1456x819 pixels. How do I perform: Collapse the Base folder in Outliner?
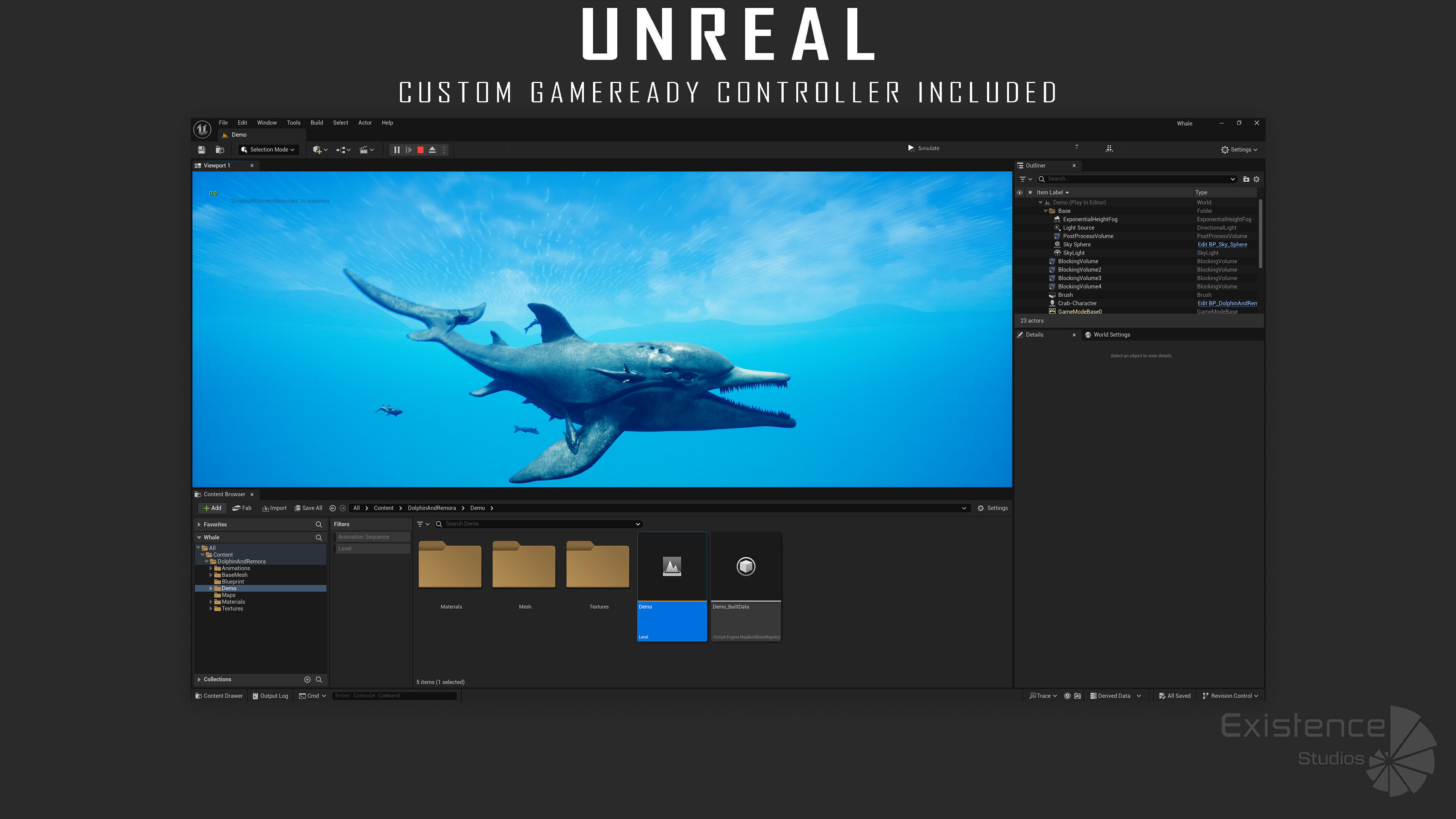pyautogui.click(x=1046, y=211)
